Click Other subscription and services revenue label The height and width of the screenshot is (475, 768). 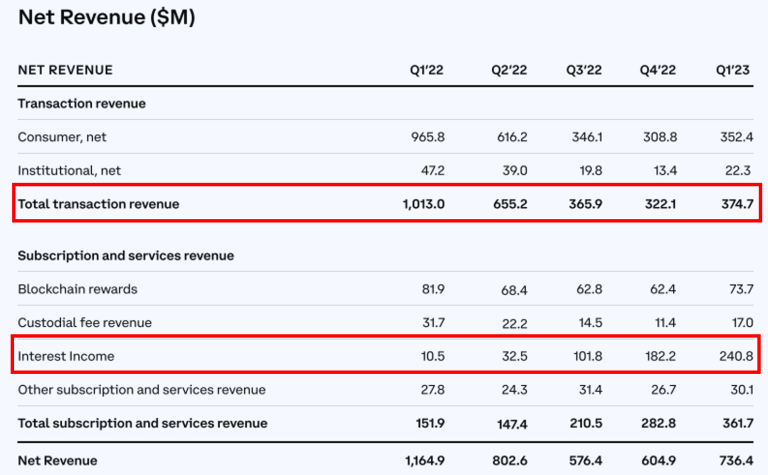pos(142,389)
